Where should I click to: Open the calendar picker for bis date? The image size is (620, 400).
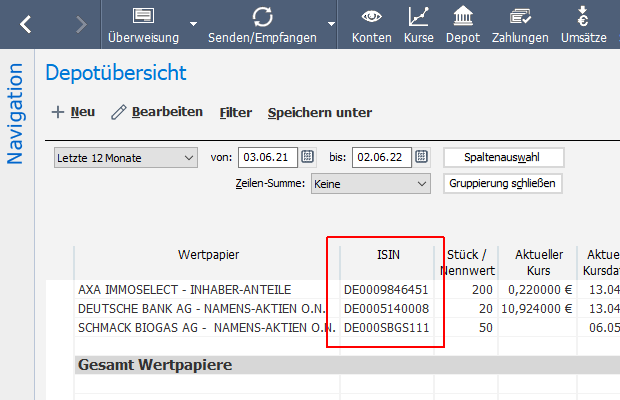click(422, 157)
